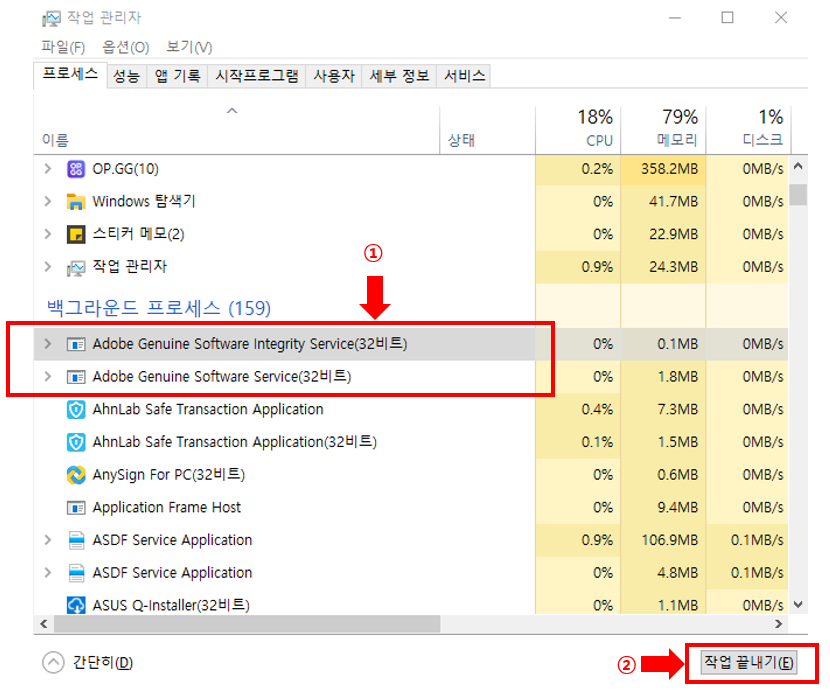This screenshot has height=690, width=830.
Task: Open the 보기(V) menu
Action: pos(189,47)
